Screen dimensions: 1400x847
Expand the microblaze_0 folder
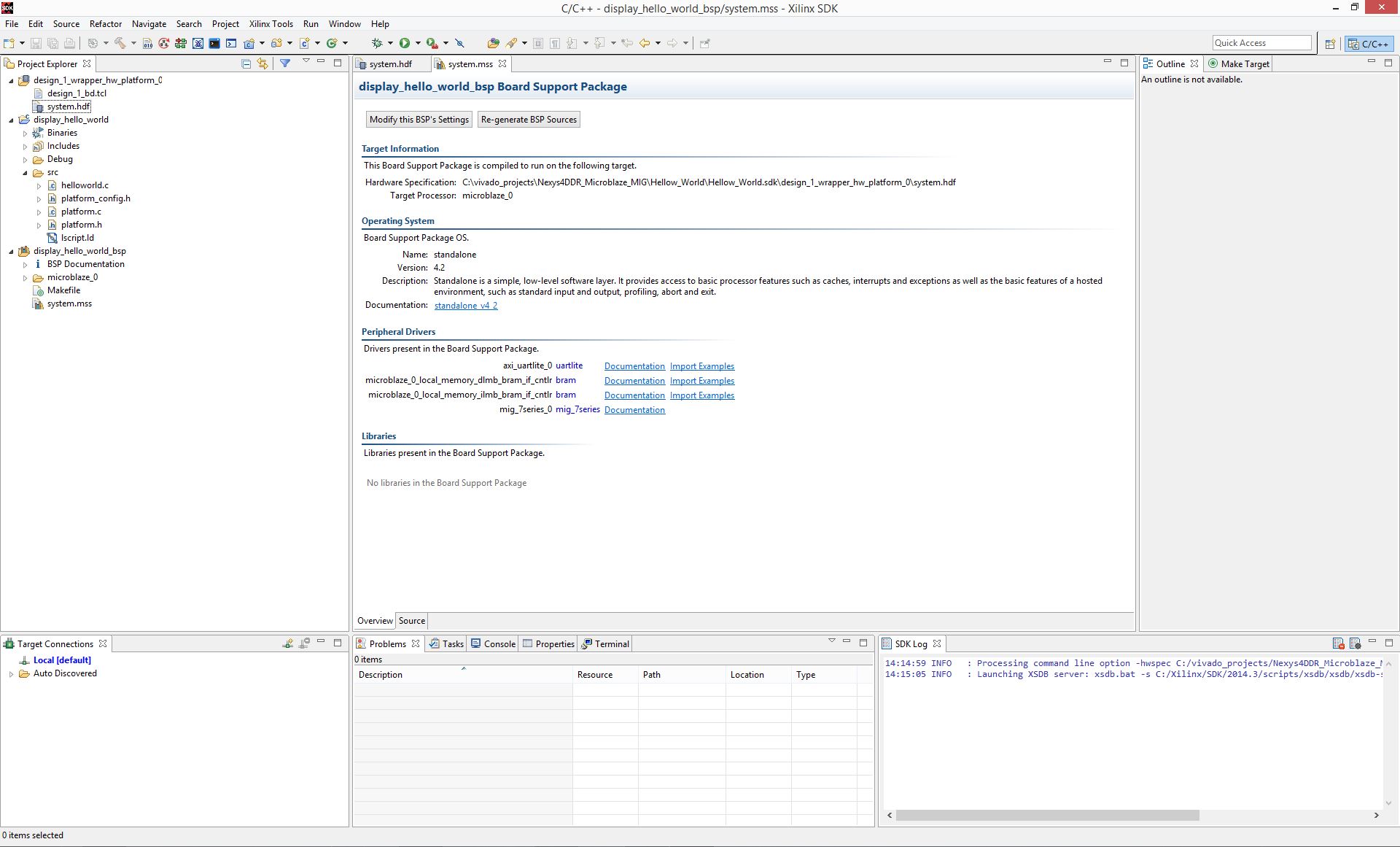[25, 277]
